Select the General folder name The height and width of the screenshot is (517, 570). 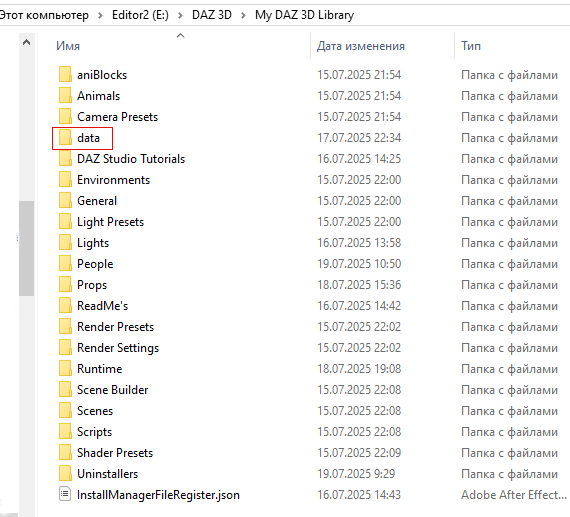97,201
